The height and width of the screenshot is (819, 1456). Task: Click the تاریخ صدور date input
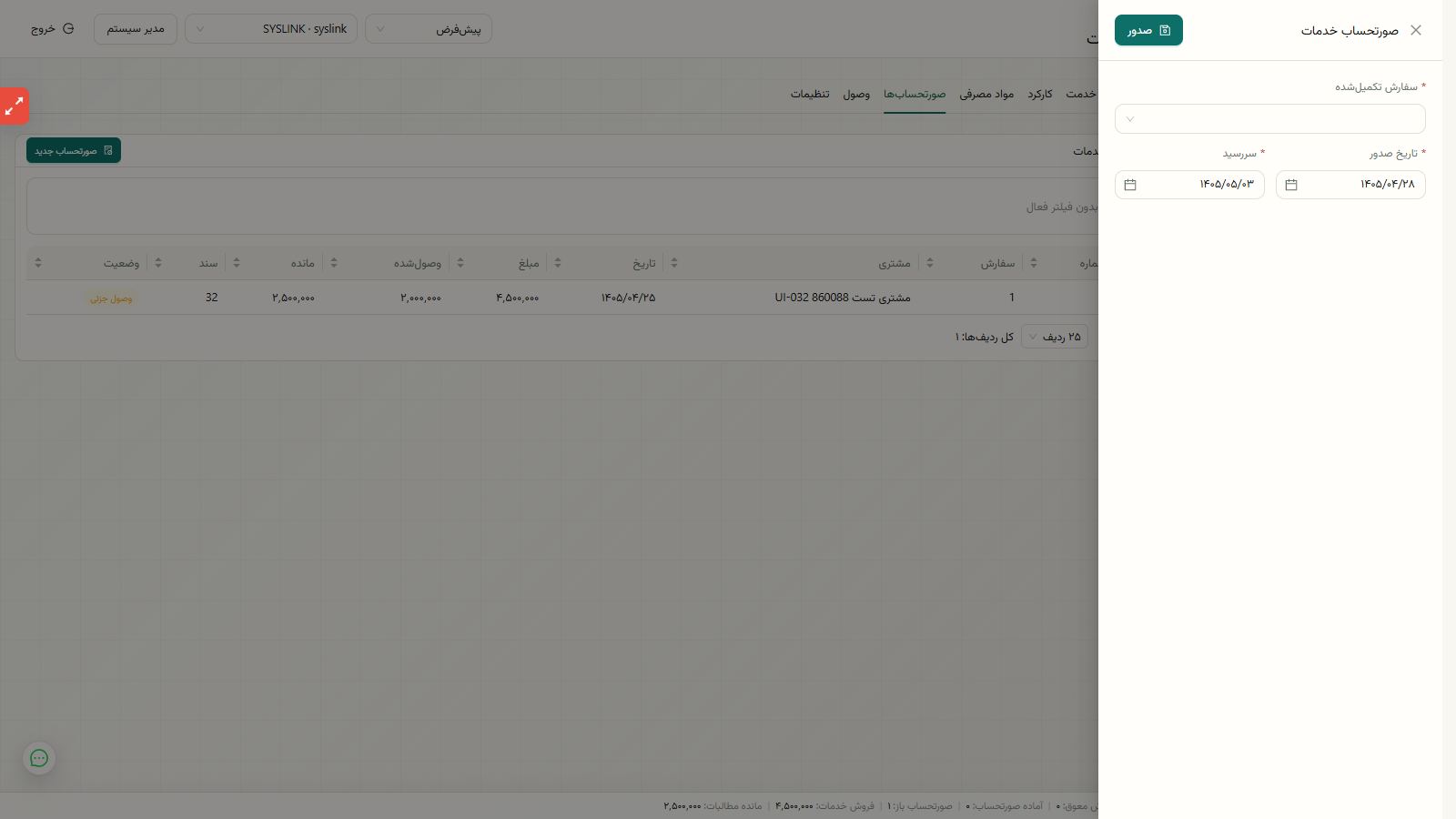[x=1350, y=185]
